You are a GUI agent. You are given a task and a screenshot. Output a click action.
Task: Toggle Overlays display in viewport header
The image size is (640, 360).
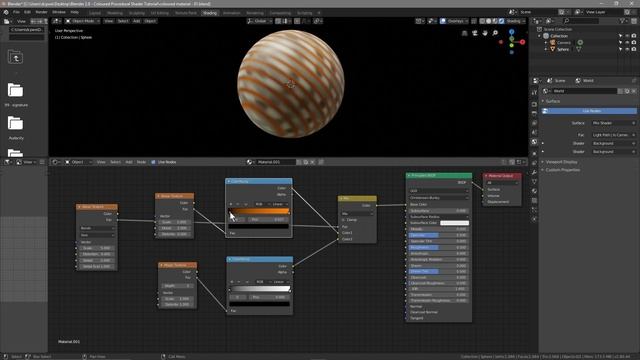pyautogui.click(x=443, y=21)
